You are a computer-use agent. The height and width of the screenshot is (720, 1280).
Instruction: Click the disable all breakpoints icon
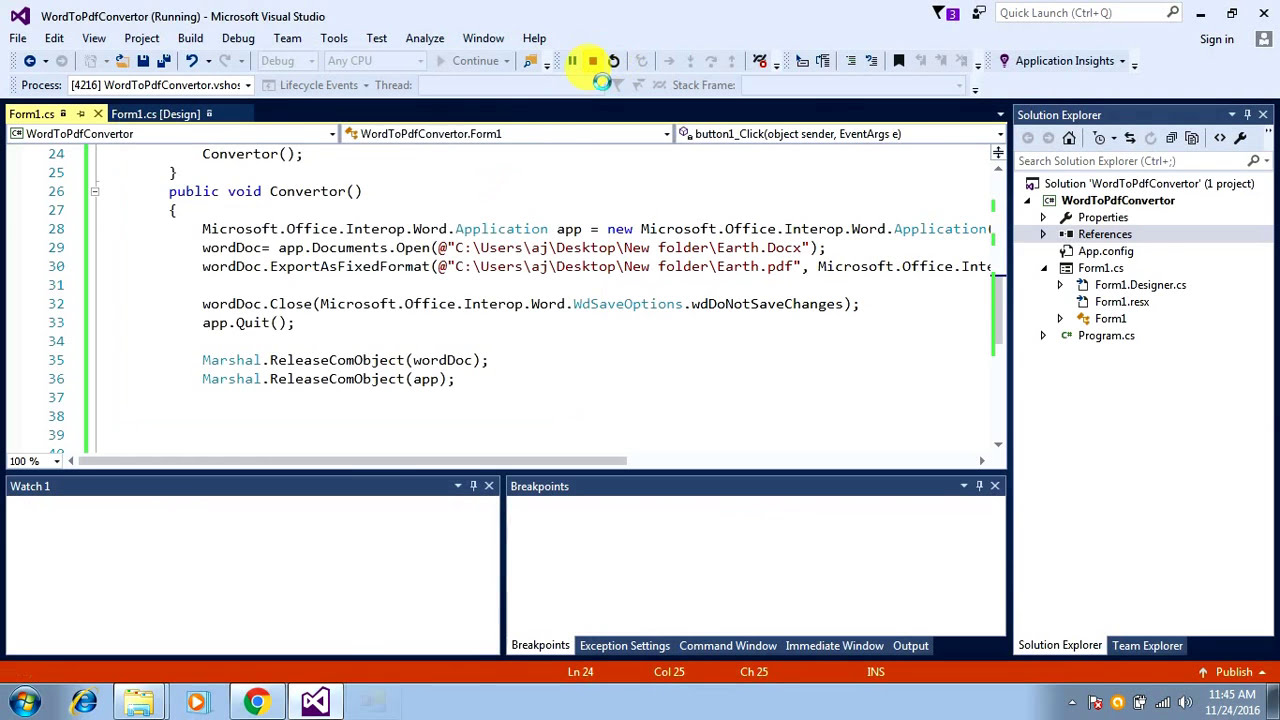pos(760,61)
